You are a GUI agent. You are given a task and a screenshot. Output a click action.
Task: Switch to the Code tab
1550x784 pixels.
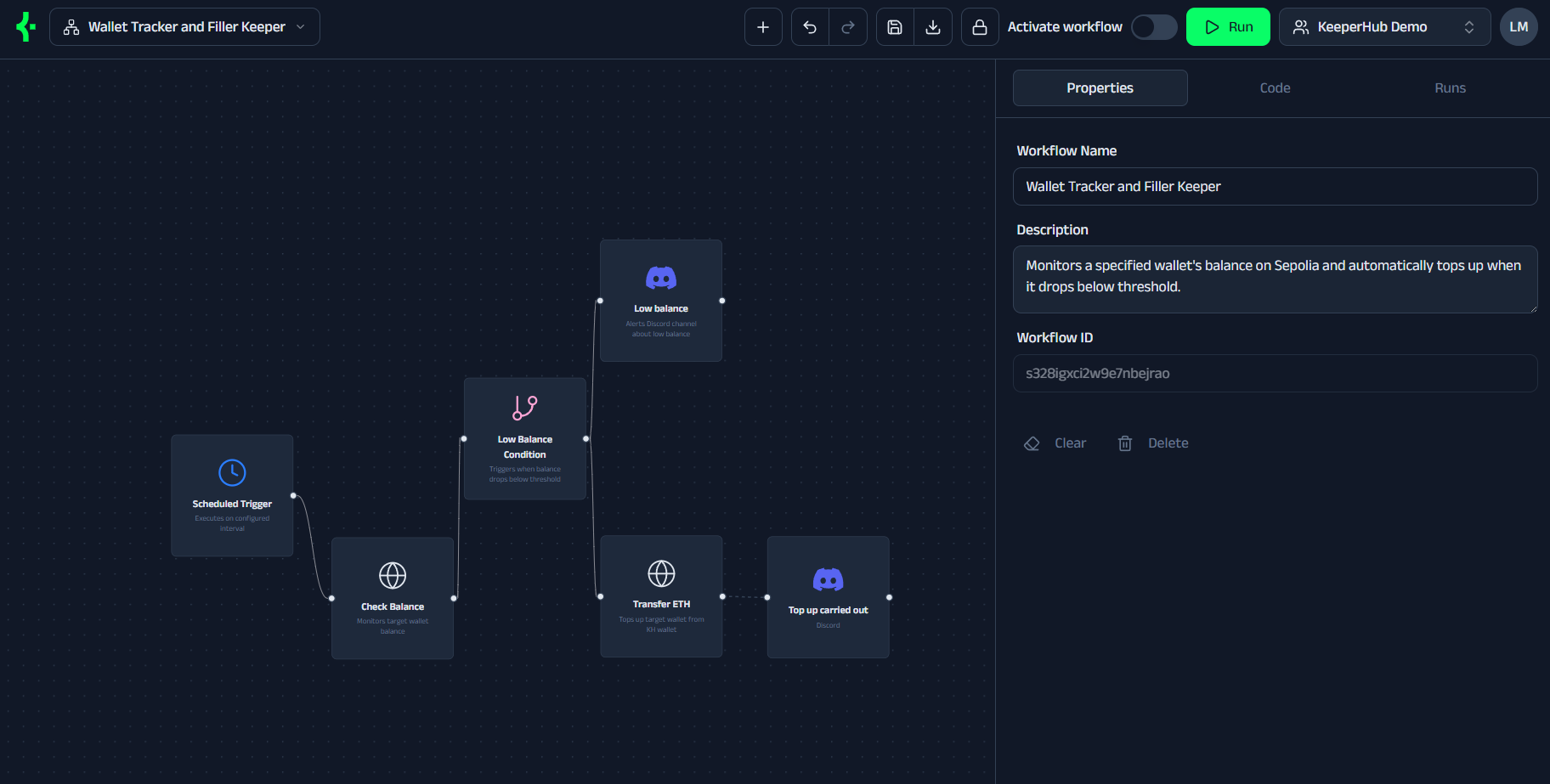(1275, 87)
